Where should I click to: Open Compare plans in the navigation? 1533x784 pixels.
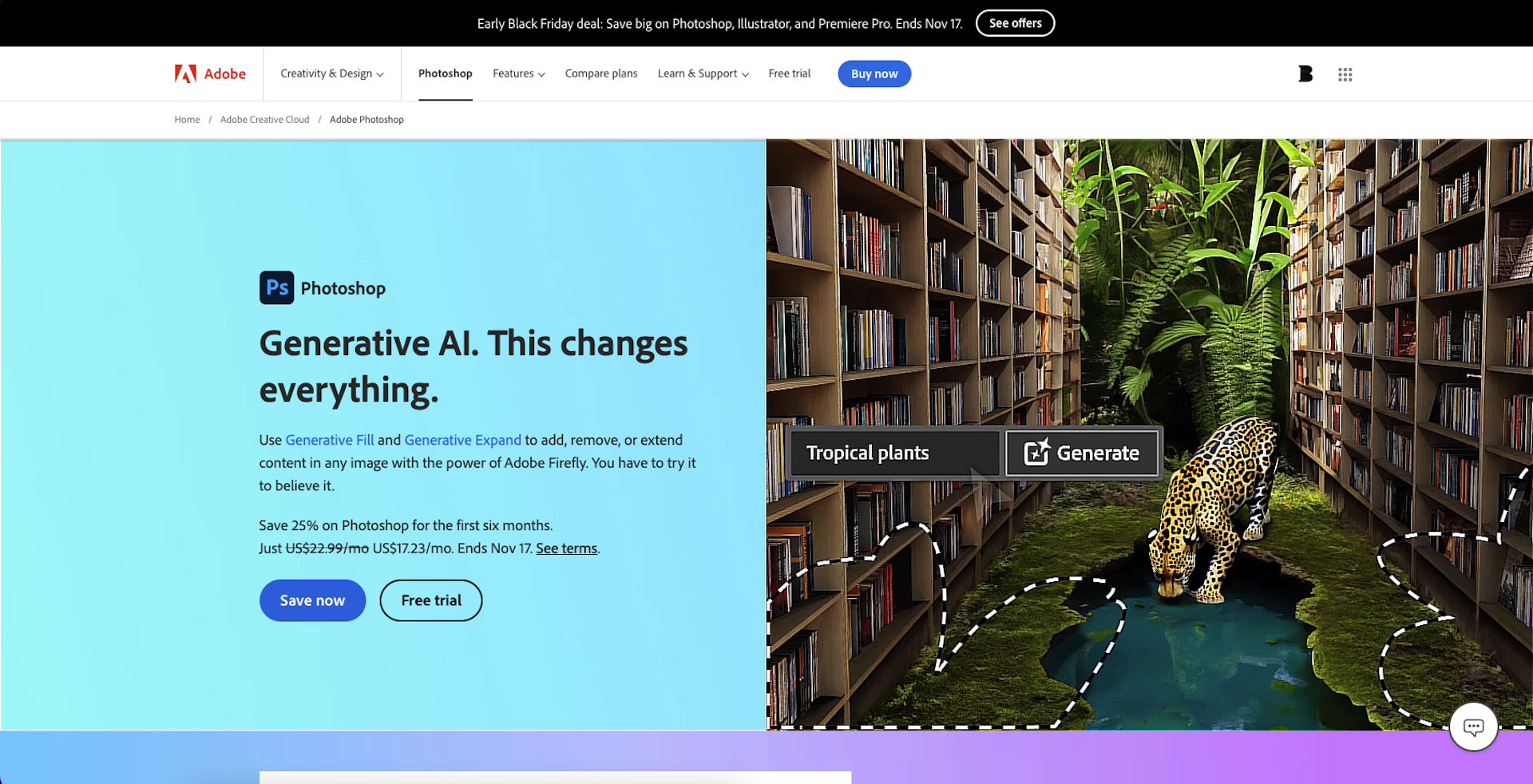pos(601,73)
